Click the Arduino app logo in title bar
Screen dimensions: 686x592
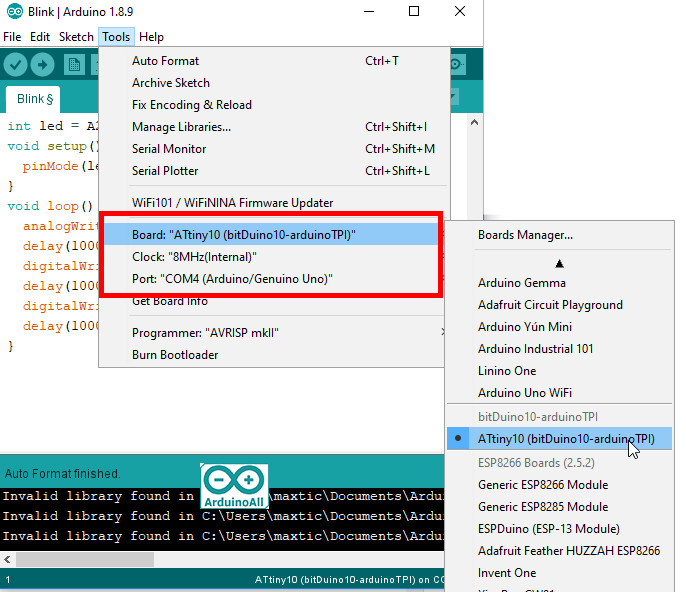coord(15,11)
